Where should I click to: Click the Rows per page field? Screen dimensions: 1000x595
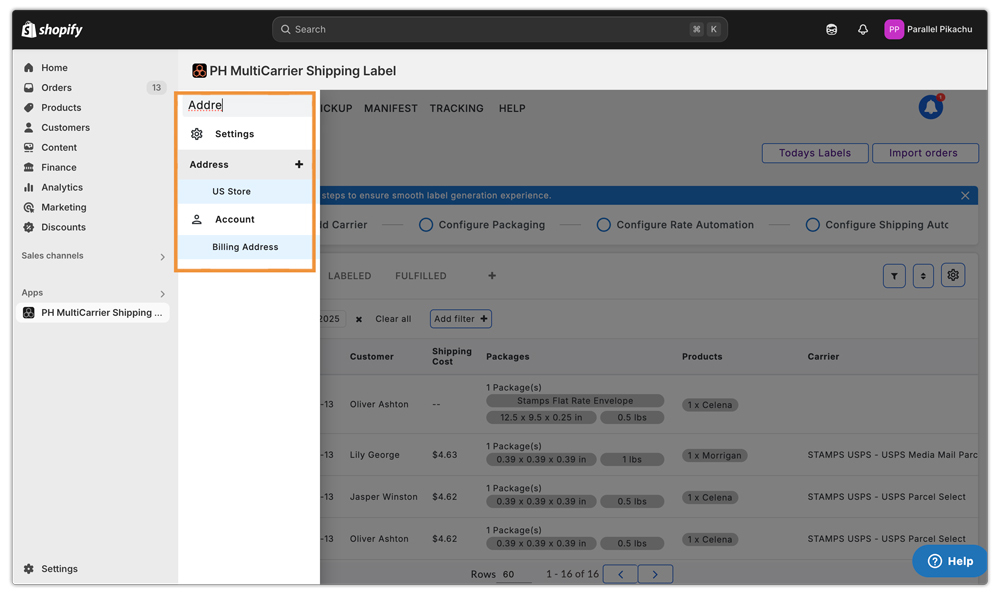pyautogui.click(x=516, y=575)
